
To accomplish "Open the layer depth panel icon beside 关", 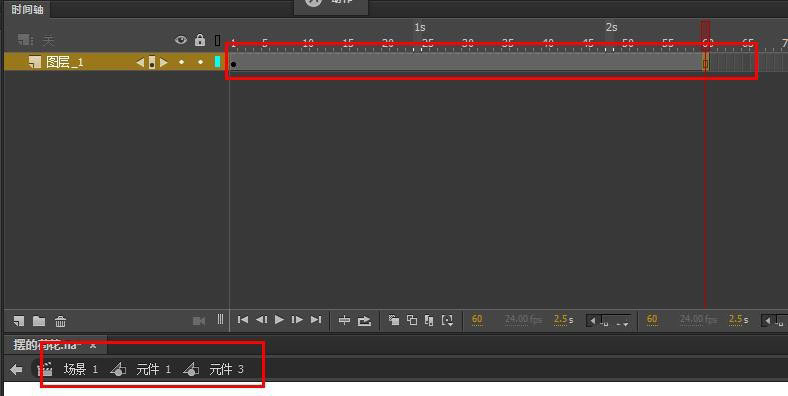I will (25, 39).
